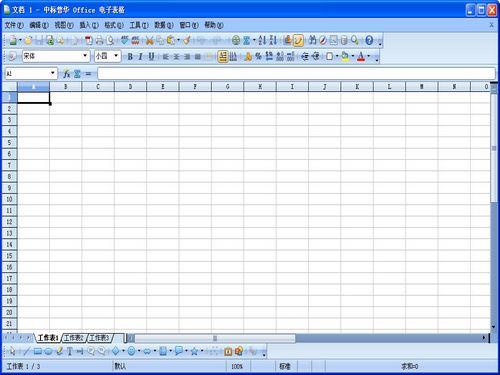Open the Name Box cell reference dropdown
This screenshot has width=500, height=375.
pos(53,73)
